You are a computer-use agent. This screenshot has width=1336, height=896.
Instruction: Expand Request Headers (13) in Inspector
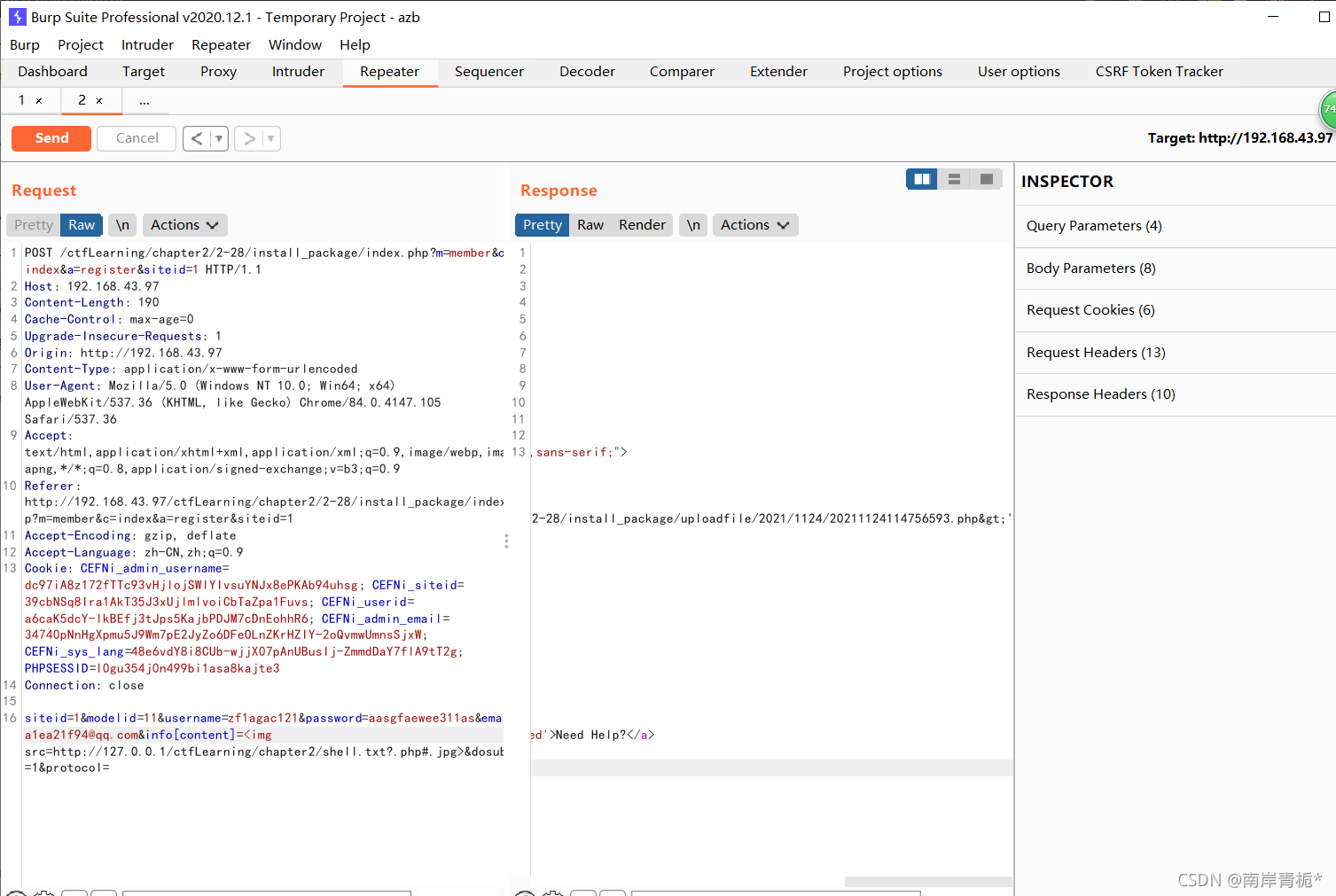1176,353
